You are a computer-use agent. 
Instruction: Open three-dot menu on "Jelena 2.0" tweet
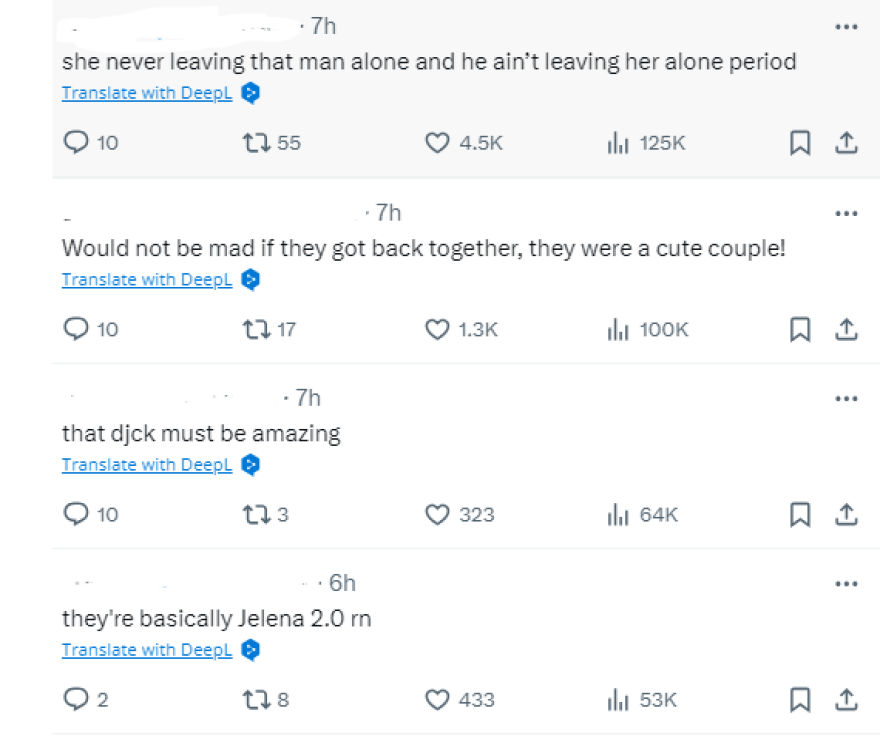click(846, 583)
